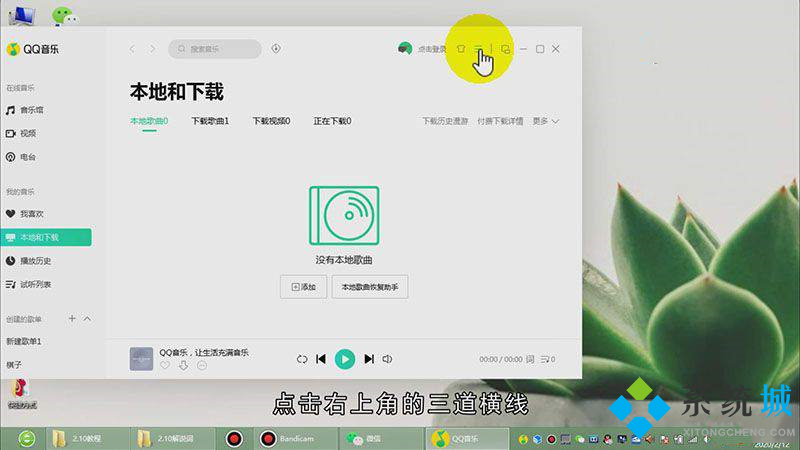Open the computer desktop icon
800x450 pixels.
coord(21,14)
